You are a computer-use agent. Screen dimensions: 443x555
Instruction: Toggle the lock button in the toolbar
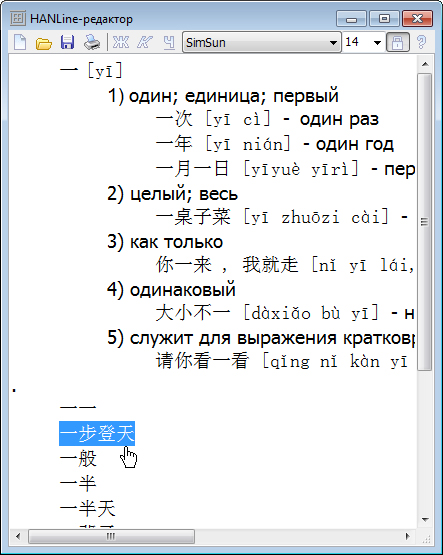(x=398, y=42)
